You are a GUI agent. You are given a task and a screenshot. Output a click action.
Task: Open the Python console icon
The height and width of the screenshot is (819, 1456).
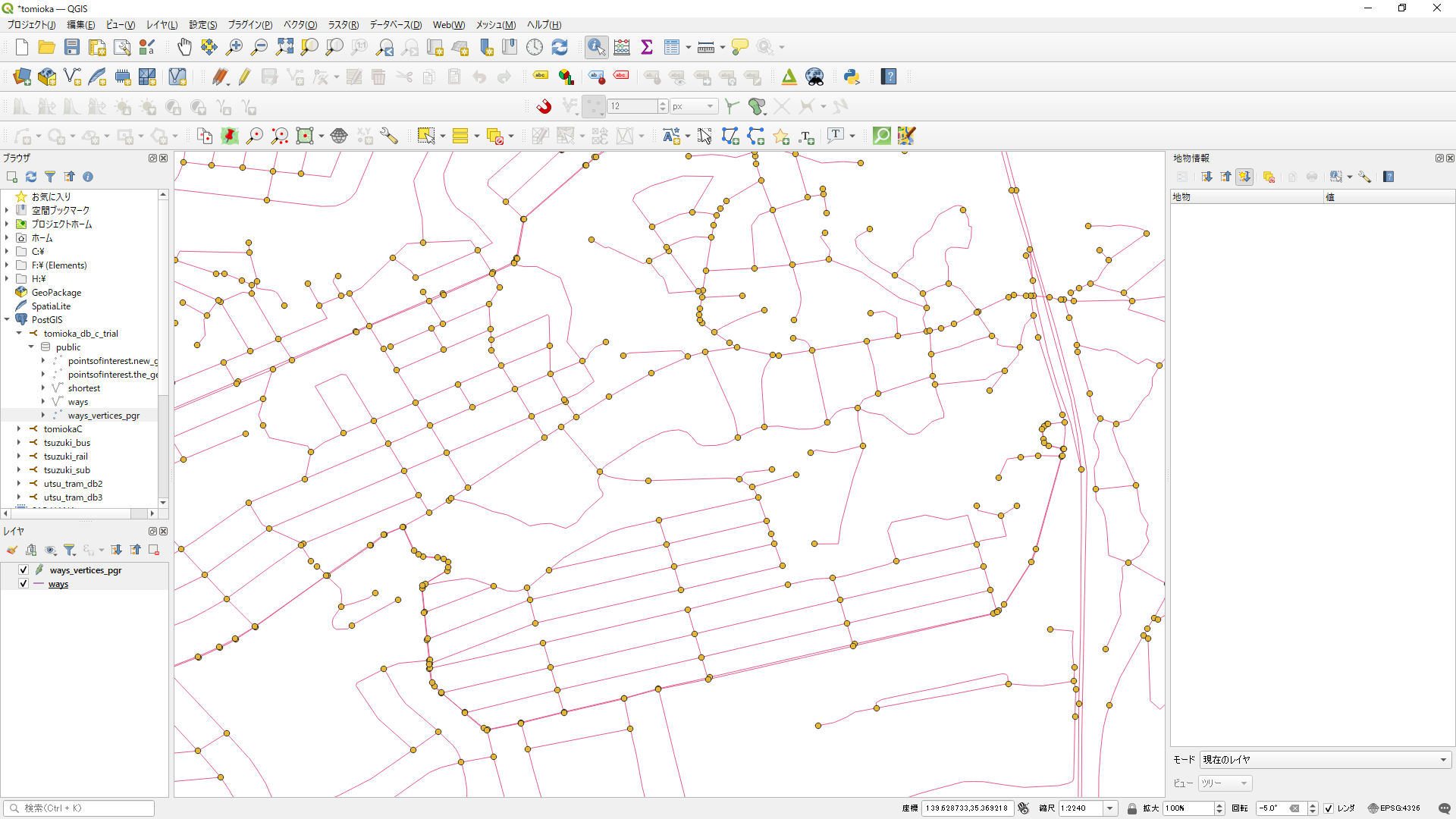click(x=852, y=77)
